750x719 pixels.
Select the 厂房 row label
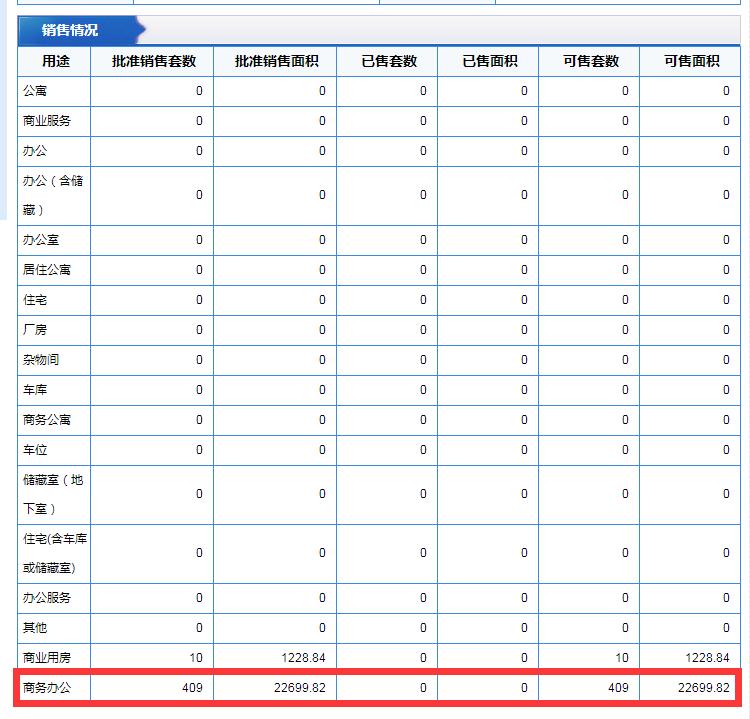pyautogui.click(x=35, y=330)
